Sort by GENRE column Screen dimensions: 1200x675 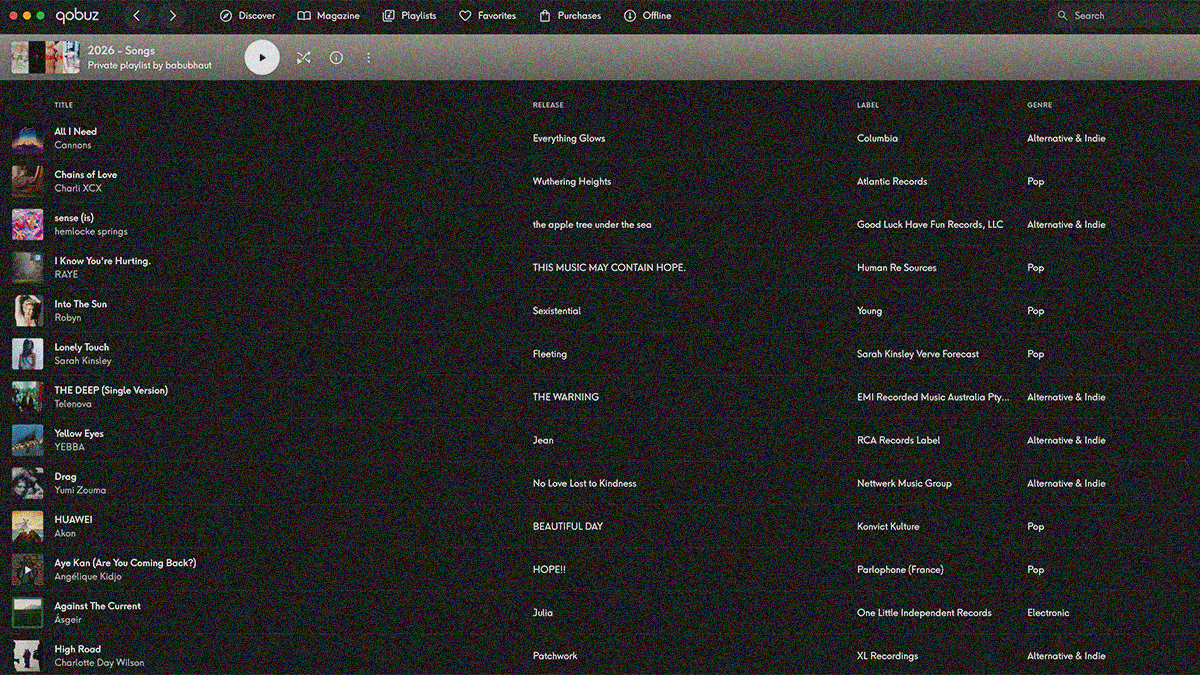[x=1039, y=105]
